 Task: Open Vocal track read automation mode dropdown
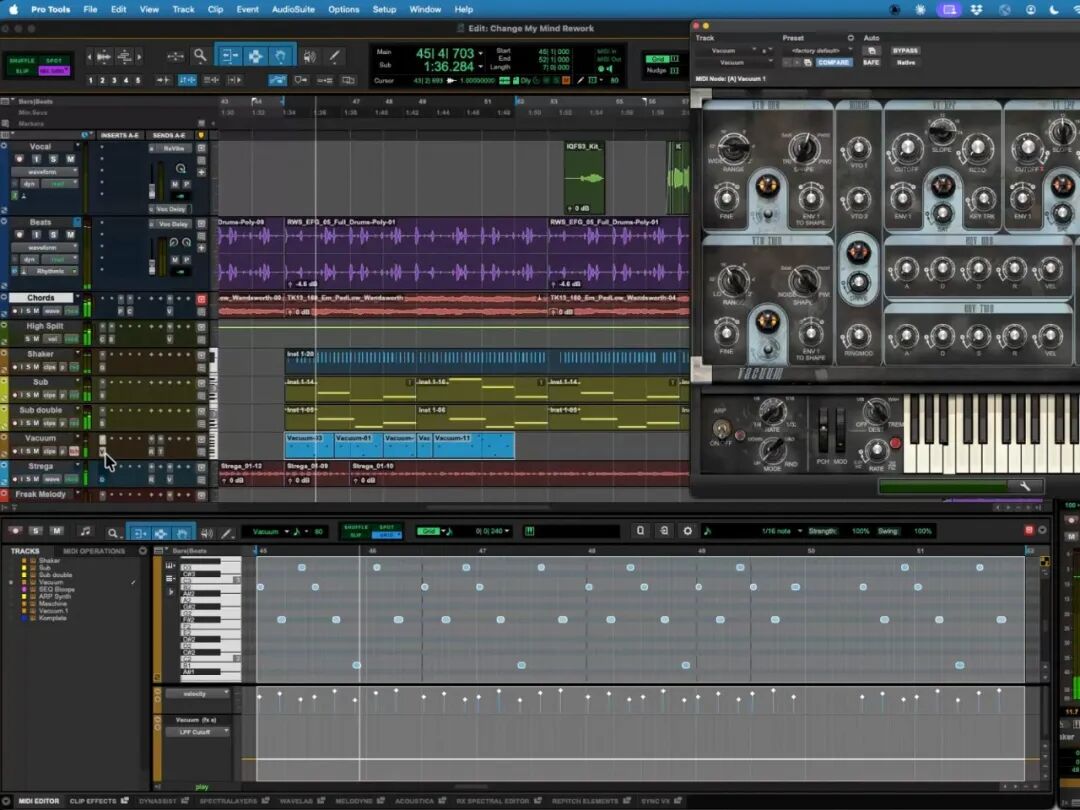(61, 184)
